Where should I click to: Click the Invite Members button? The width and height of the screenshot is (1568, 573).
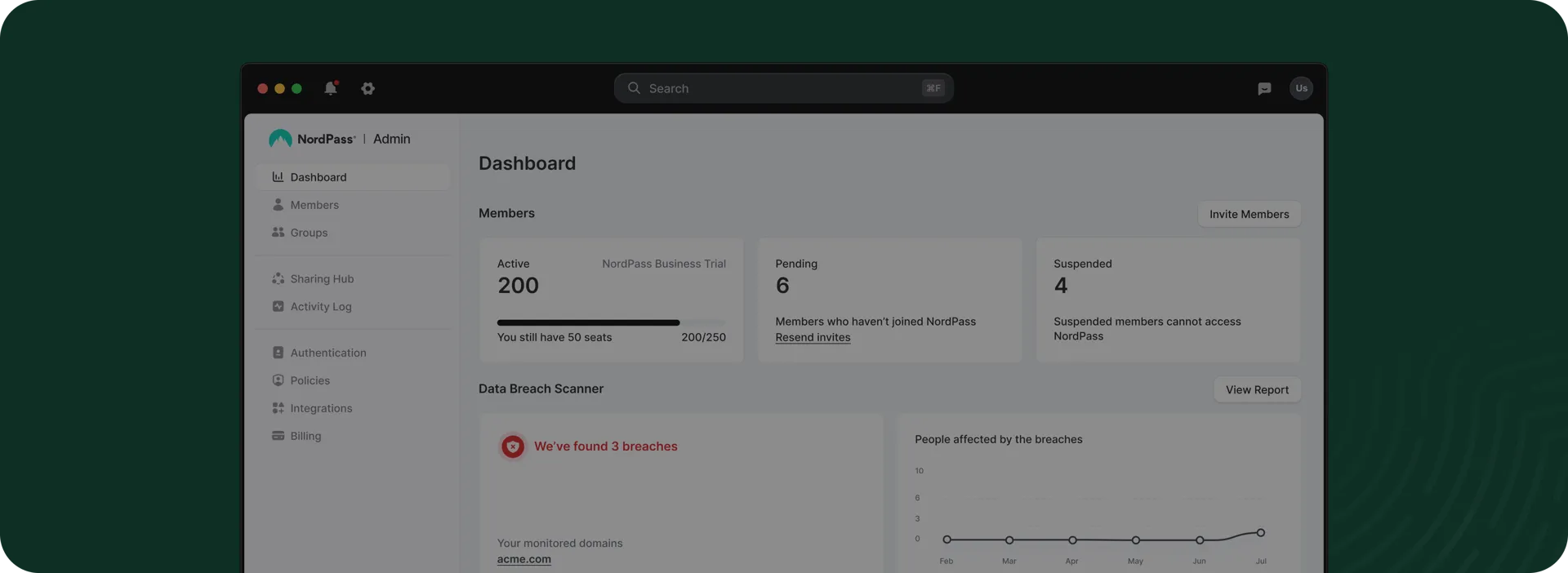[x=1249, y=214]
